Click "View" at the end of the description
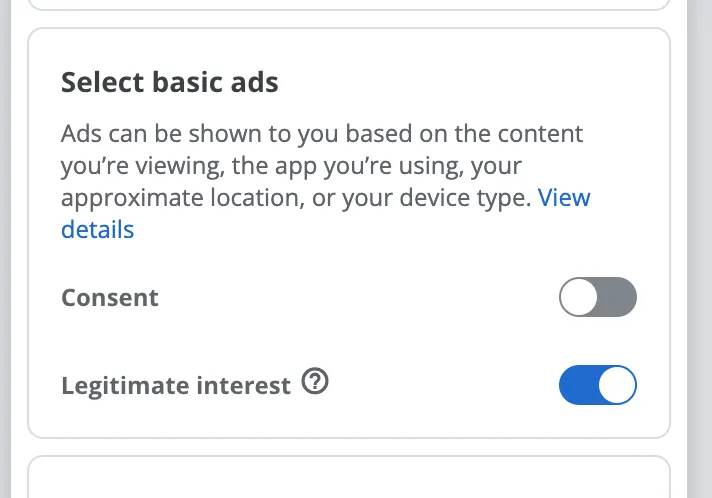Viewport: 712px width, 498px height. (x=564, y=198)
